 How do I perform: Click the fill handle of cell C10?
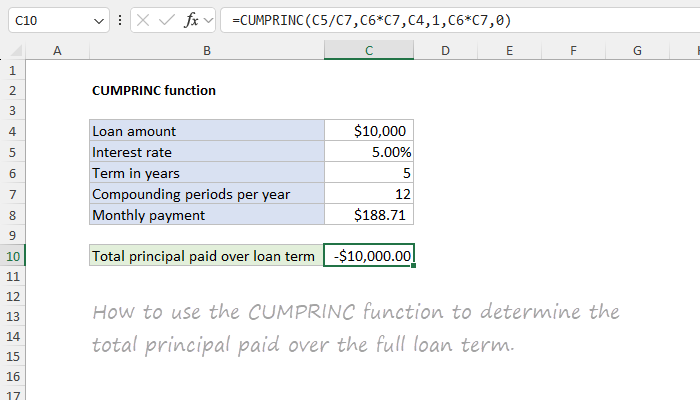[x=413, y=266]
